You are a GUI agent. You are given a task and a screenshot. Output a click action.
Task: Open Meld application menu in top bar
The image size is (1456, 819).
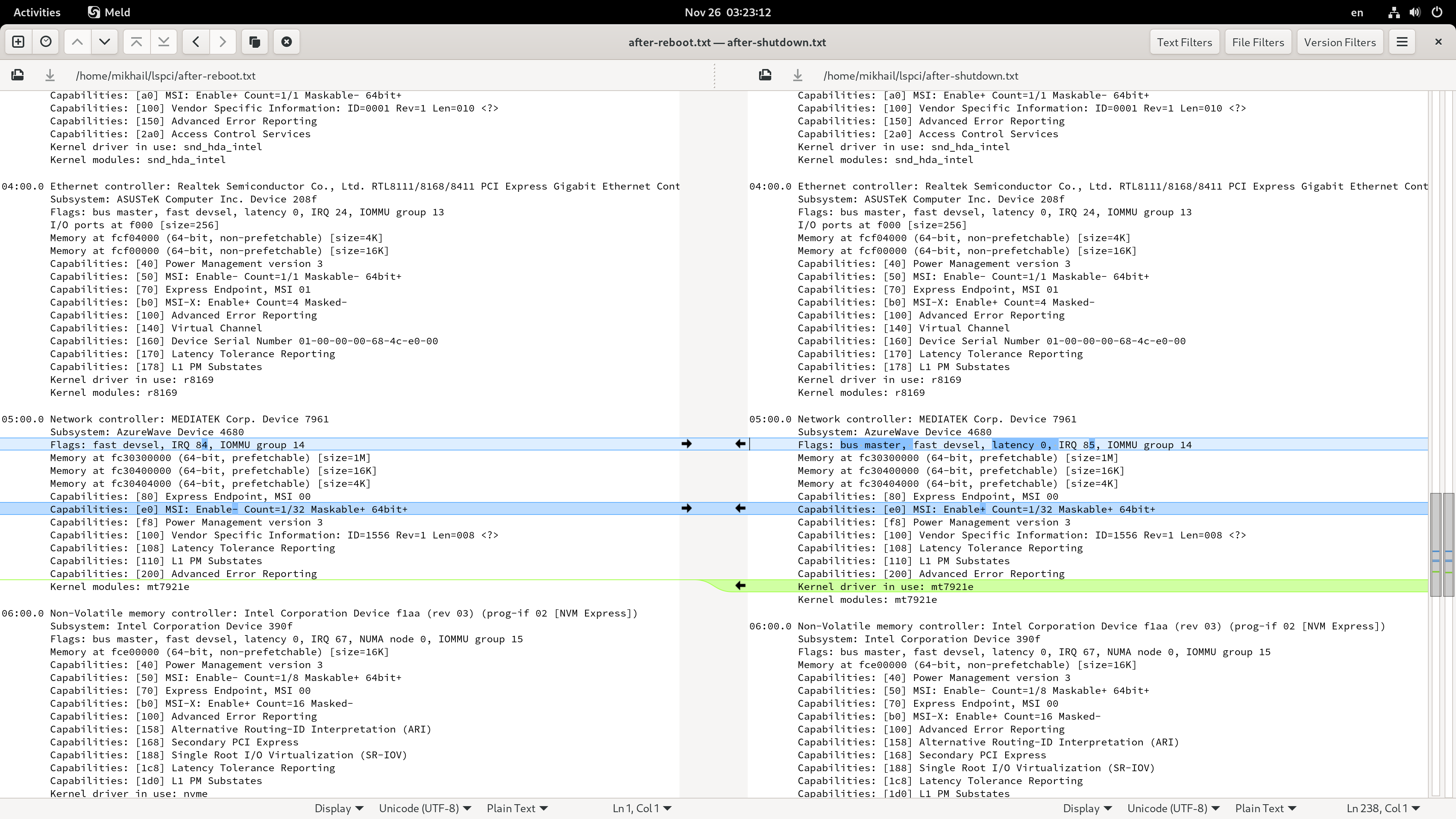[109, 13]
